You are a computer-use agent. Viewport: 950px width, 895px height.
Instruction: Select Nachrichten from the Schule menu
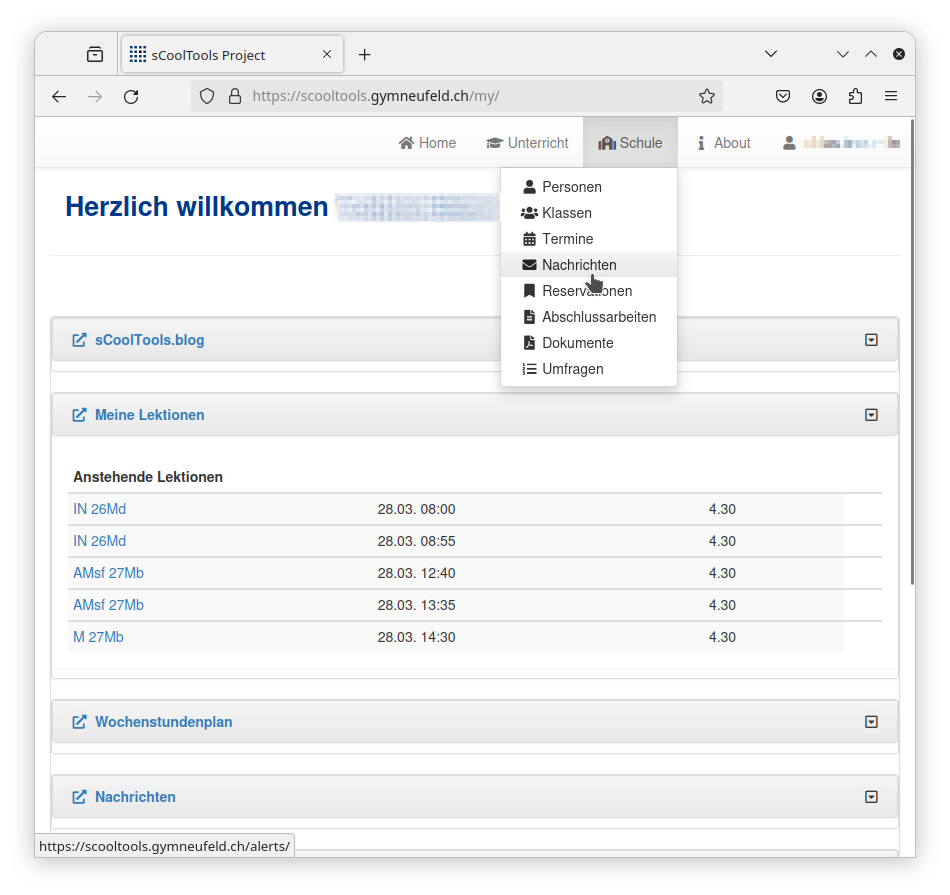click(x=579, y=265)
